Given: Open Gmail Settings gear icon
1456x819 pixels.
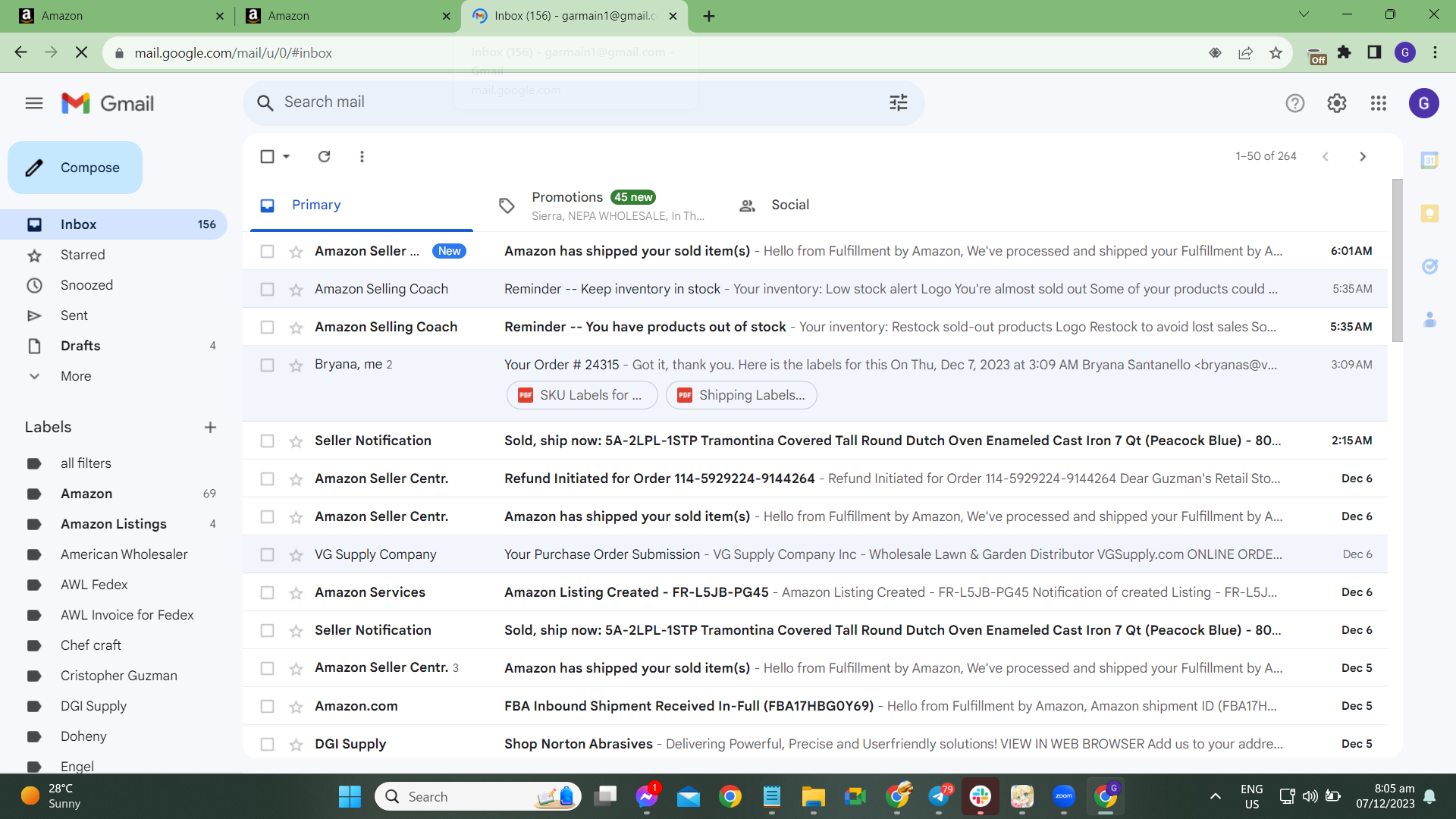Looking at the screenshot, I should (x=1337, y=103).
